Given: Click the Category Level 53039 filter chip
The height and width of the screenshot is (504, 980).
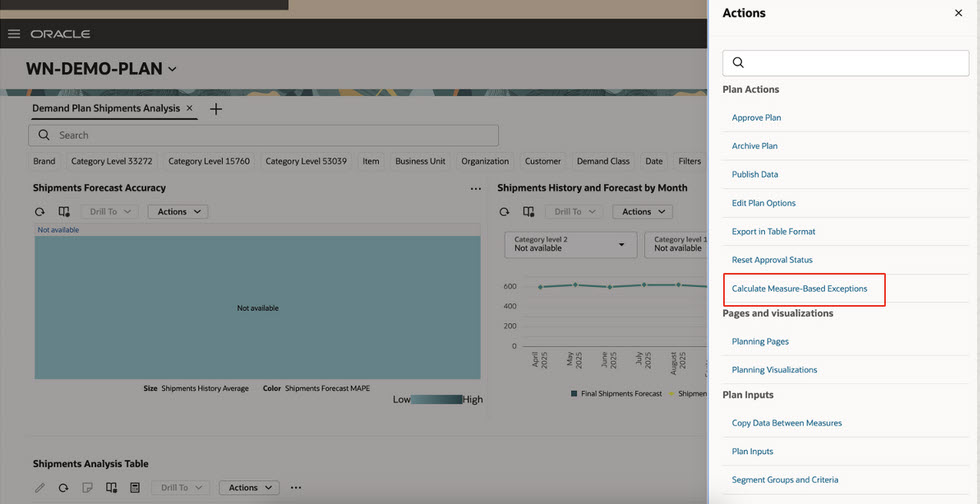Looking at the screenshot, I should (306, 161).
